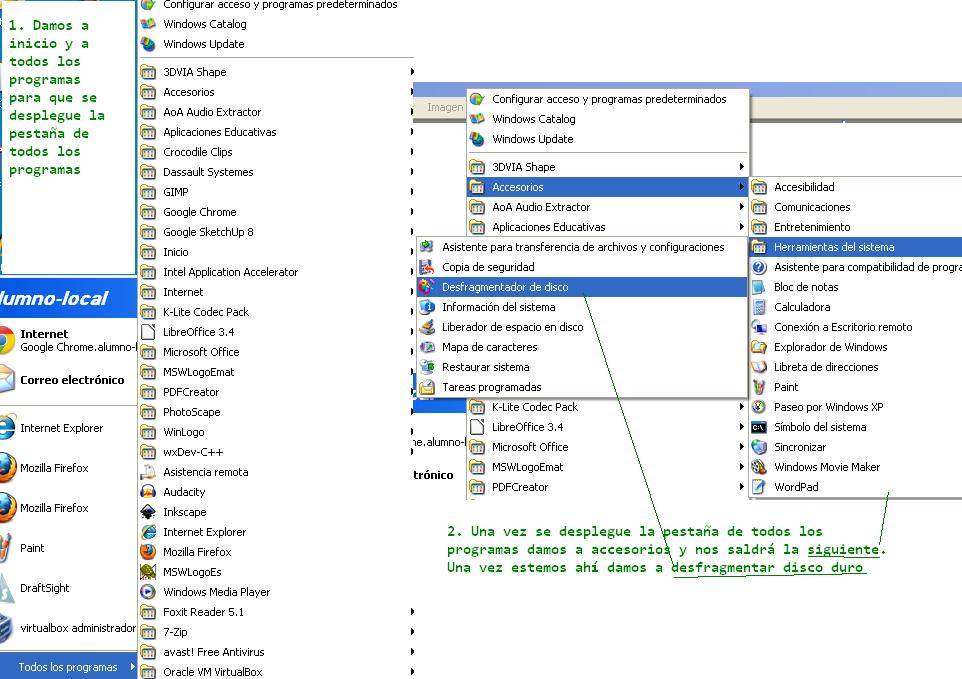Open Asistente para compatibilidad de programas icon
This screenshot has width=962, height=679.
[x=759, y=267]
